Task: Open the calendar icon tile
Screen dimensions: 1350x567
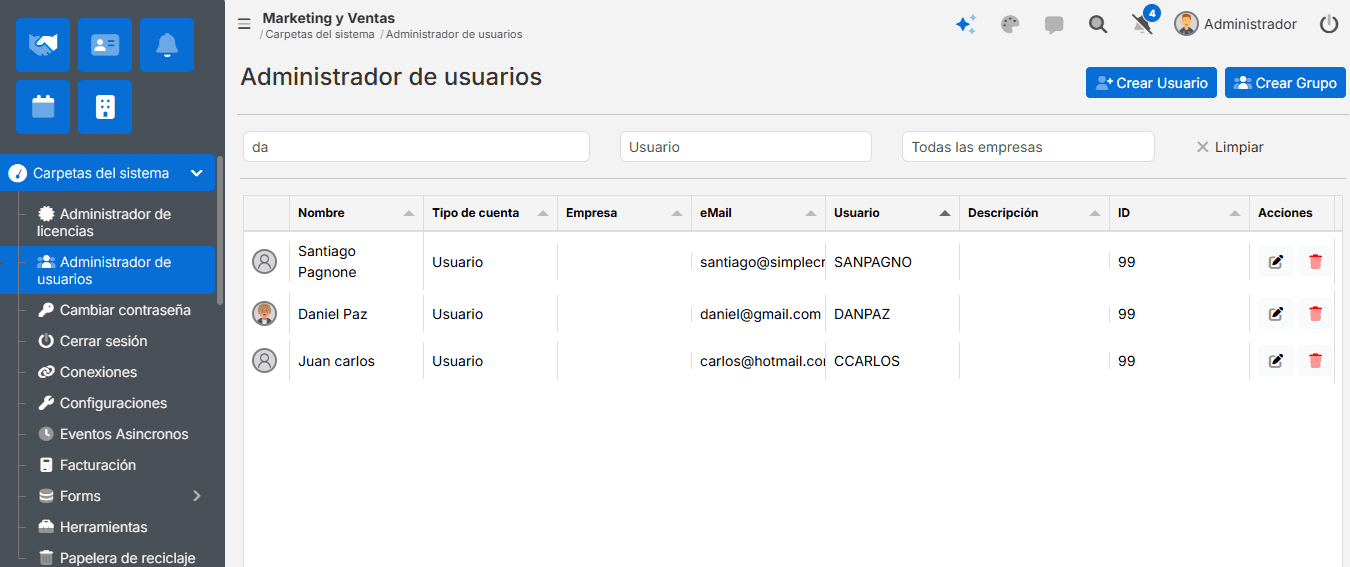Action: 43,107
